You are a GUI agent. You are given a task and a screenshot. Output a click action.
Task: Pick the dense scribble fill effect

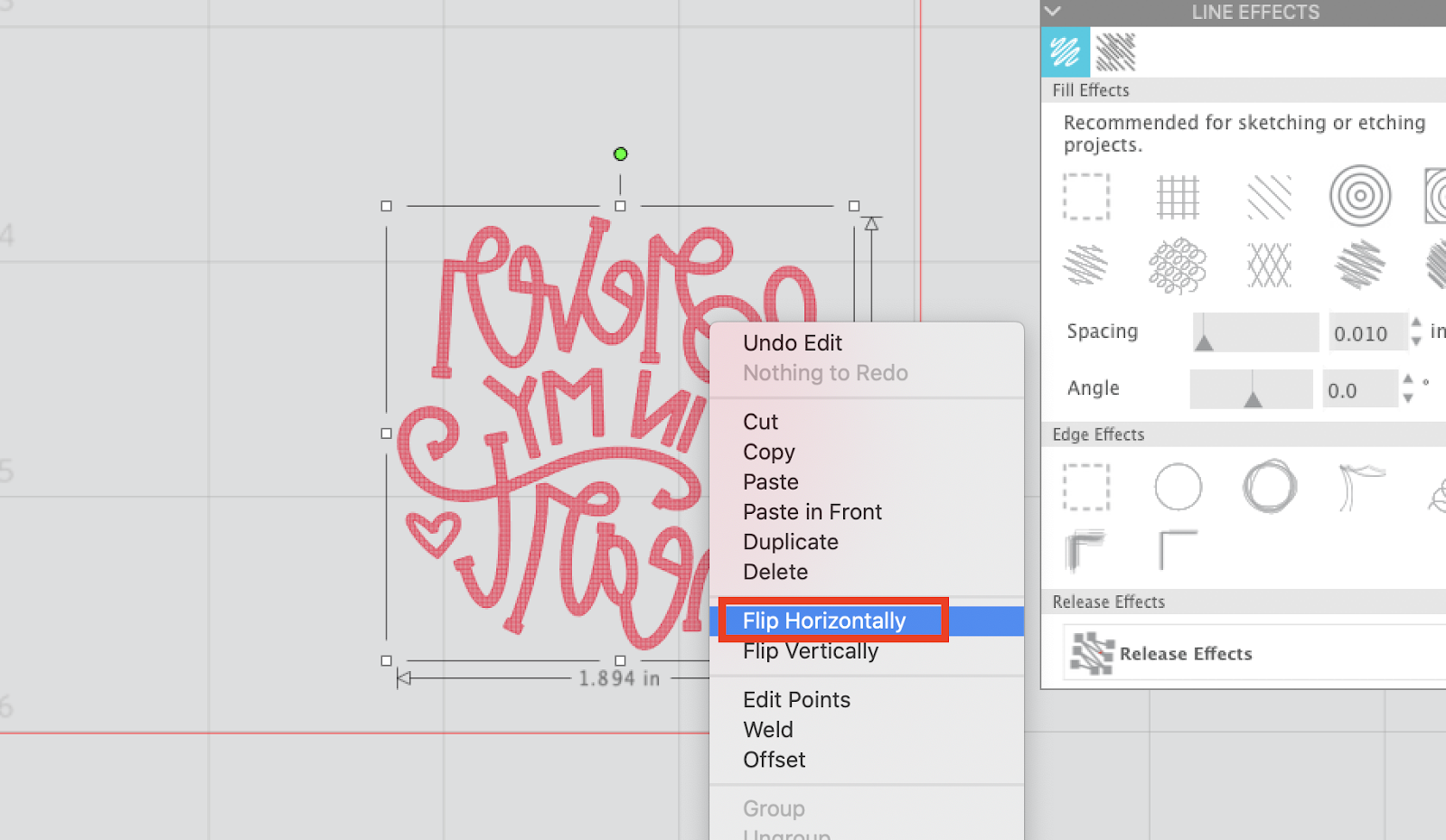tap(1361, 265)
